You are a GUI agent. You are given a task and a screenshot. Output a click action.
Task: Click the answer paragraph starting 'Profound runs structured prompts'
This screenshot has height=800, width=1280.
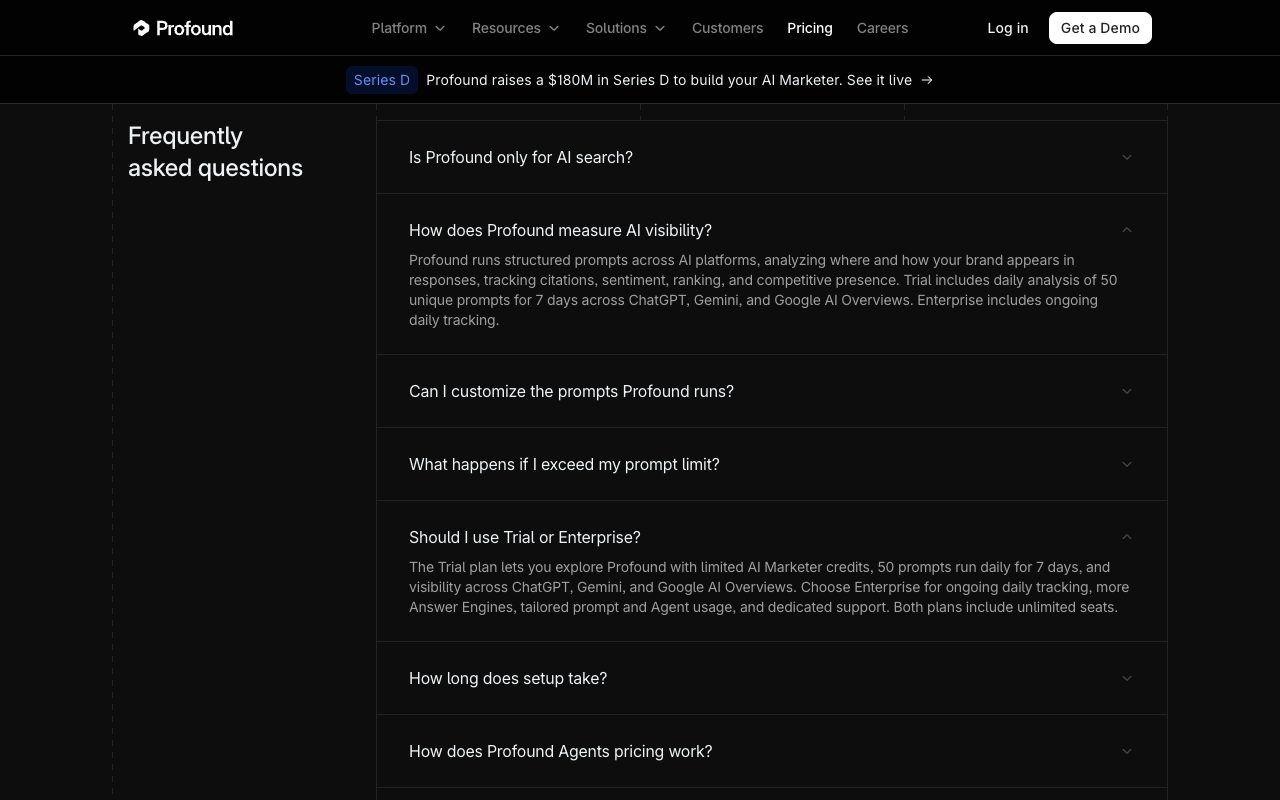click(x=763, y=290)
